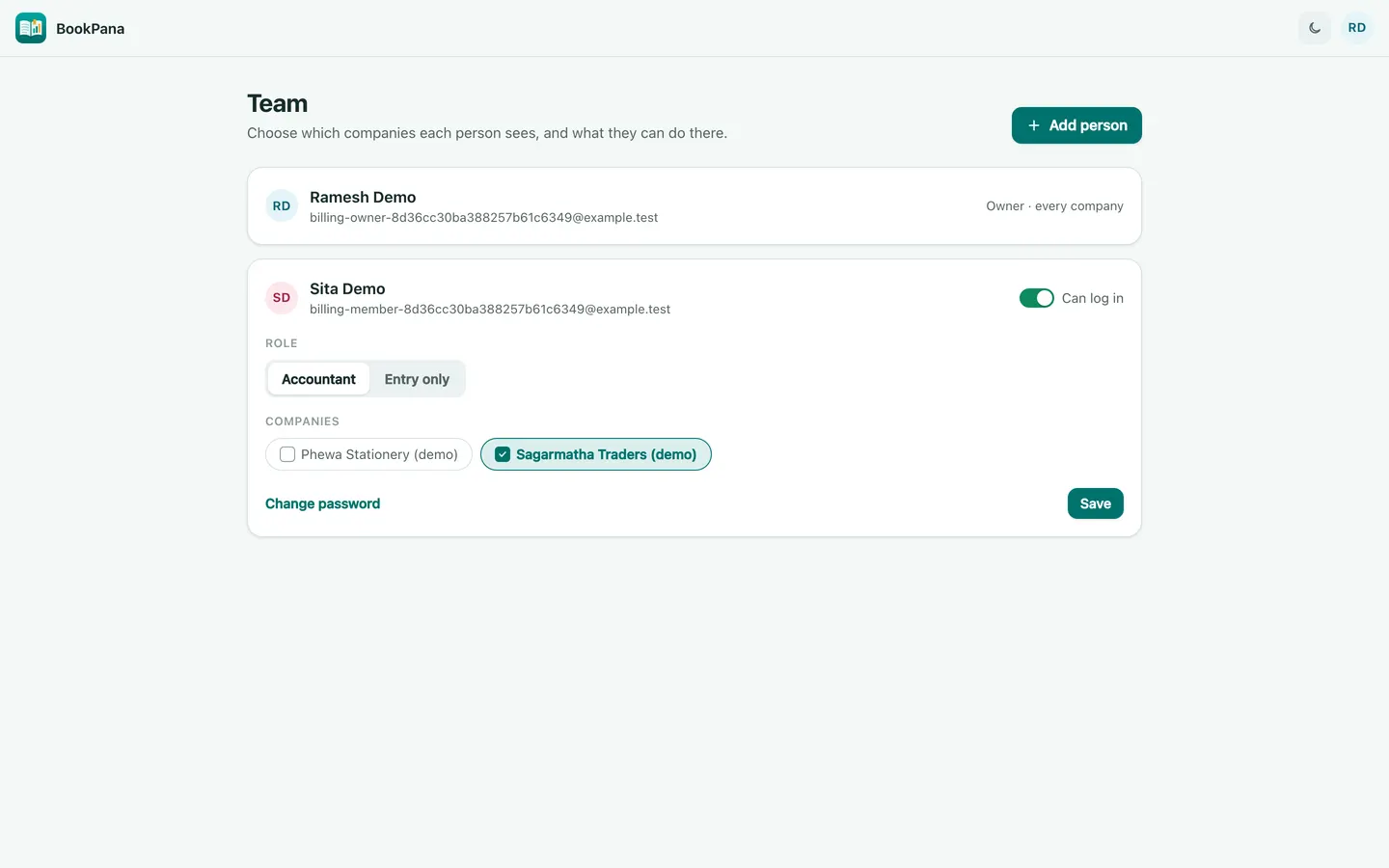Switch role to Entry only
This screenshot has width=1389, height=868.
(417, 379)
